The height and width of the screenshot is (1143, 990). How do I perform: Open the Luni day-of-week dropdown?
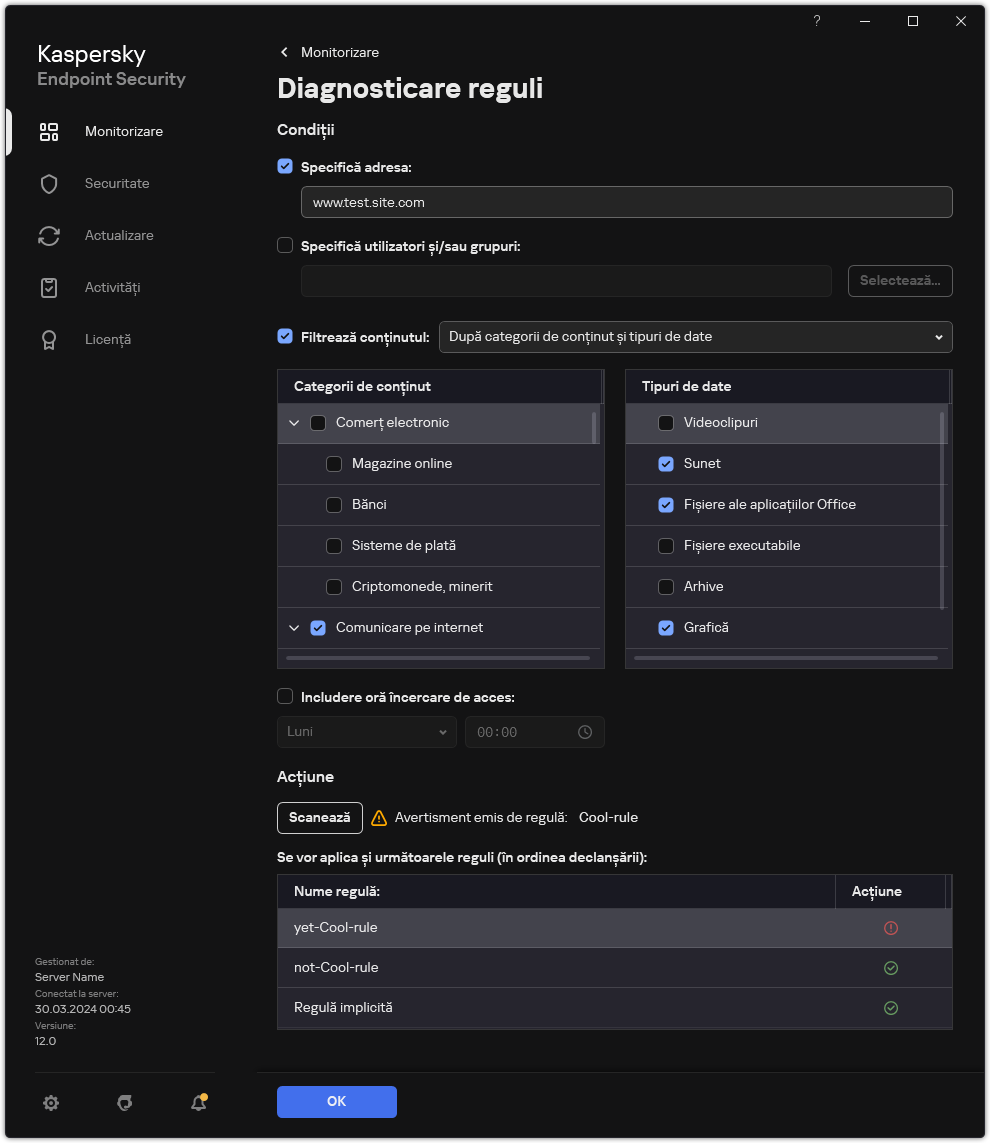(366, 731)
